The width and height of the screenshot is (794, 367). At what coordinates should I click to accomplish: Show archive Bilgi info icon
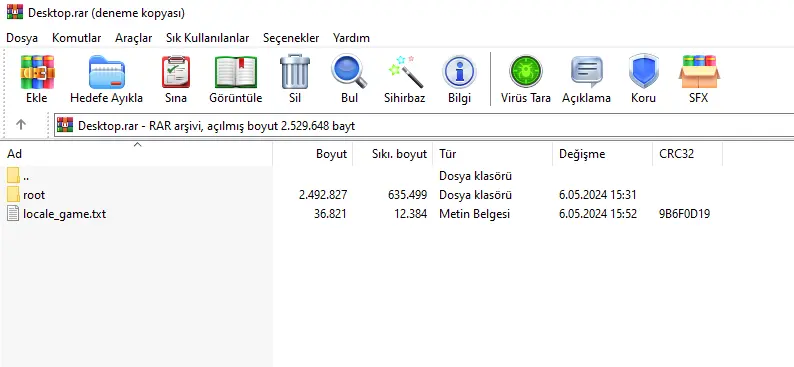tap(459, 72)
